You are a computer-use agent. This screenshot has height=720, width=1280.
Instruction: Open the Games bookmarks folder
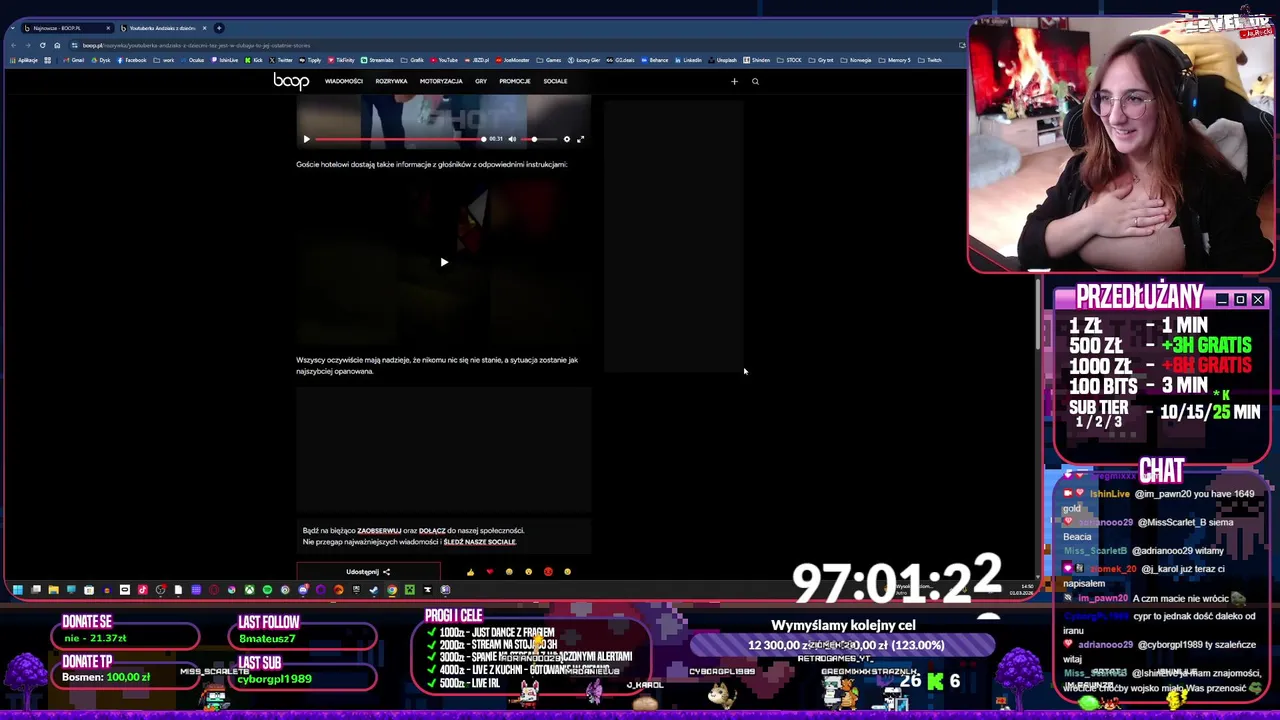(549, 60)
